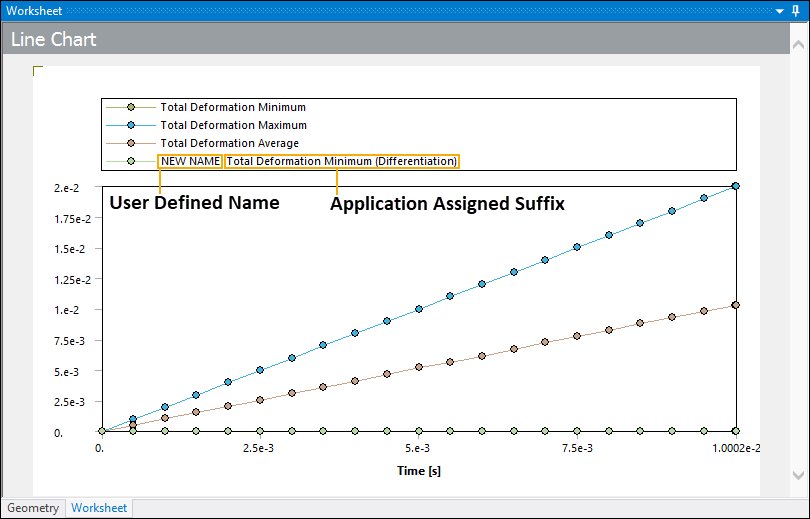Click the 2.e-2 y-axis value

(x=67, y=188)
